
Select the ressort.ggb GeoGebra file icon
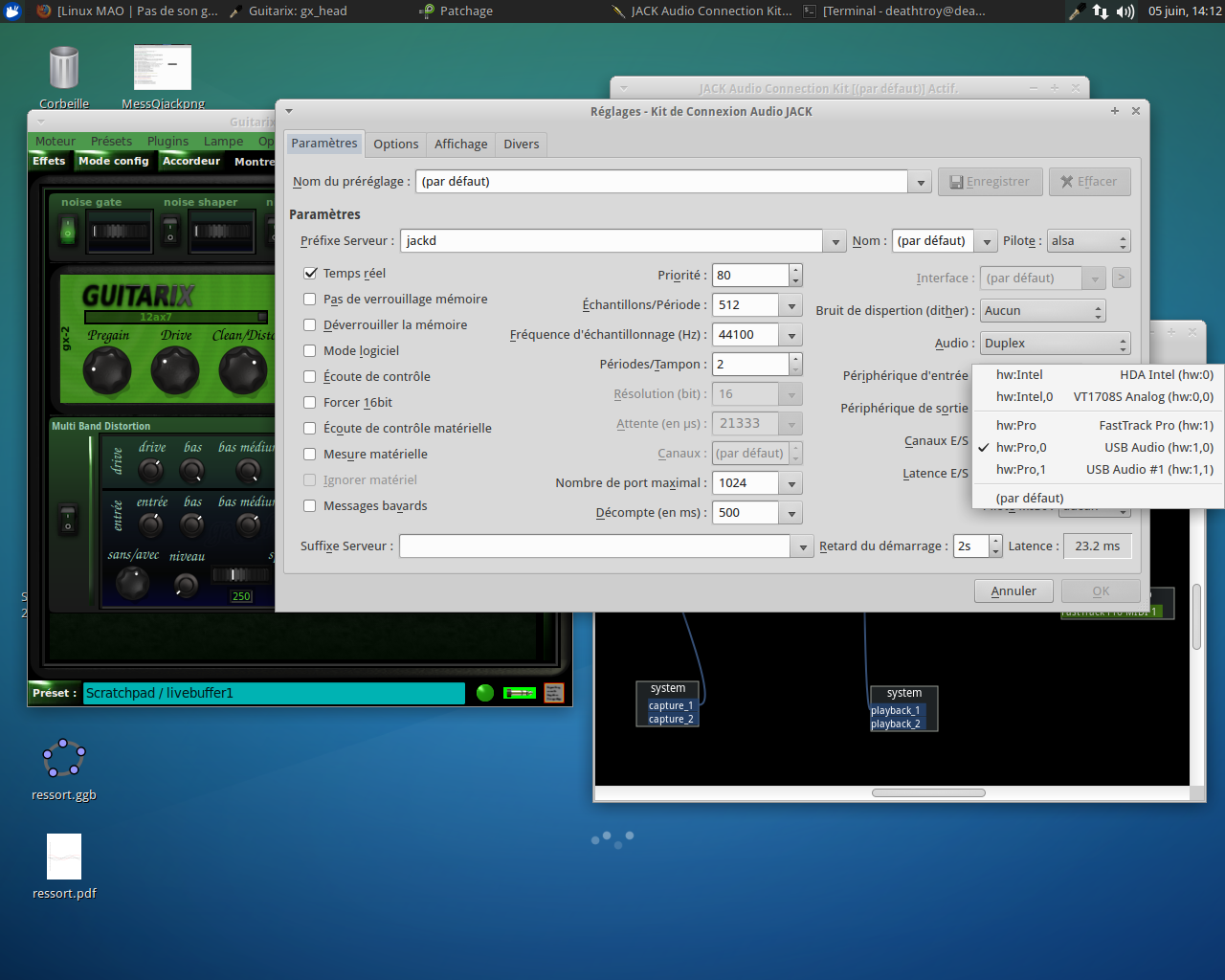pos(64,759)
